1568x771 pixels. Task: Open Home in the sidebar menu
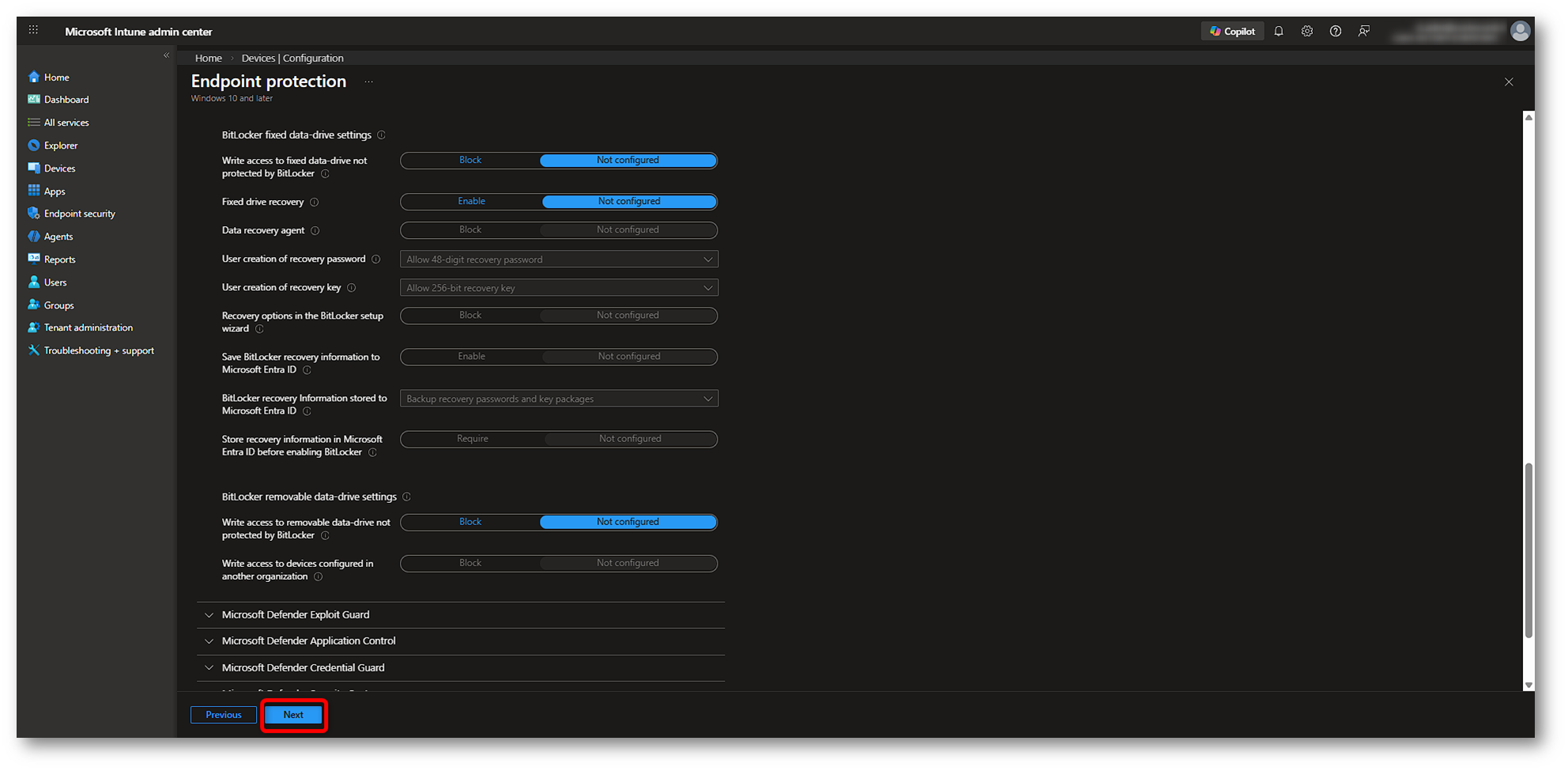[57, 77]
